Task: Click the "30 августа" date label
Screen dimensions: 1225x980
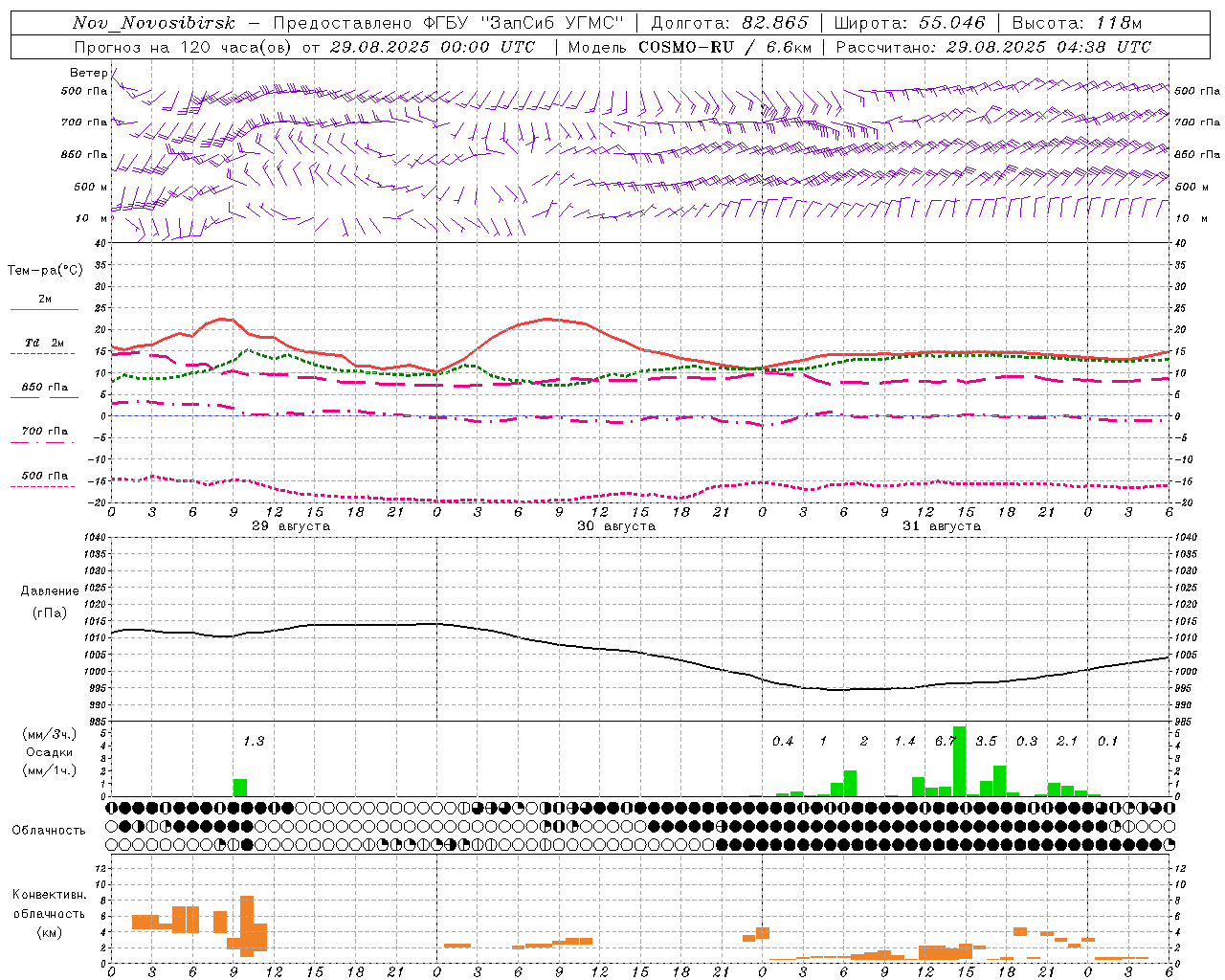Action: coord(616,526)
